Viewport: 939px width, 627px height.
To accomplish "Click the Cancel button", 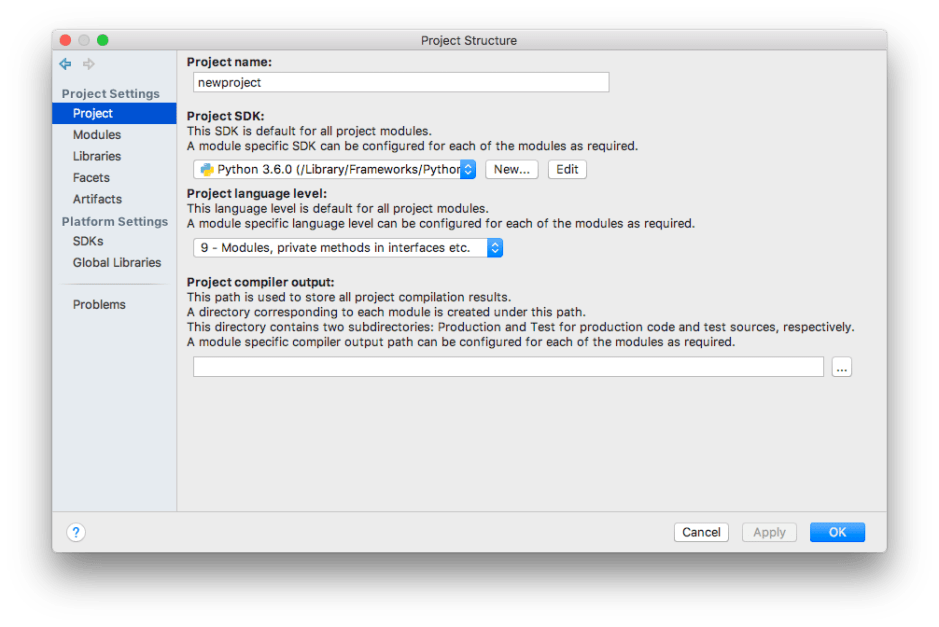I will (701, 533).
